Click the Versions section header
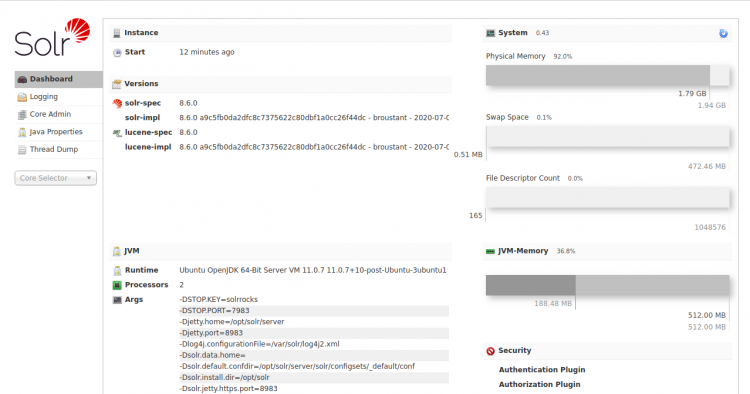 [x=281, y=84]
